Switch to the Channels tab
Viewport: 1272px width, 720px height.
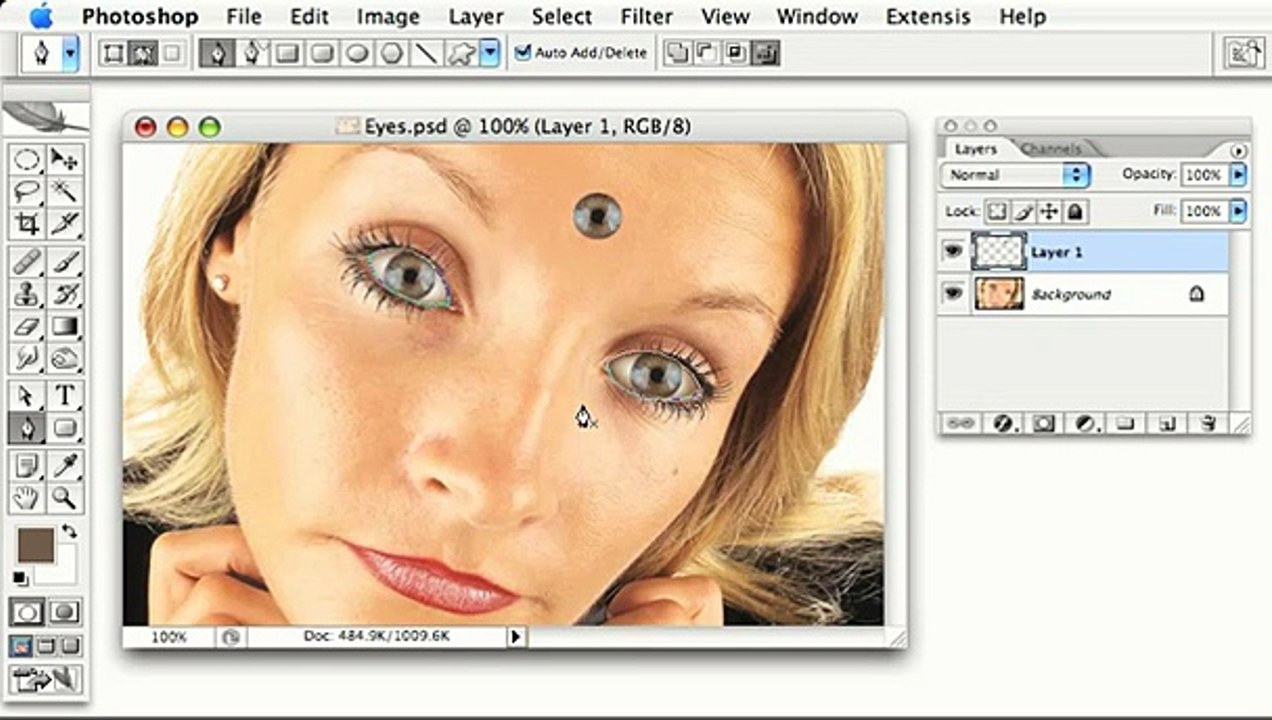click(x=1050, y=149)
